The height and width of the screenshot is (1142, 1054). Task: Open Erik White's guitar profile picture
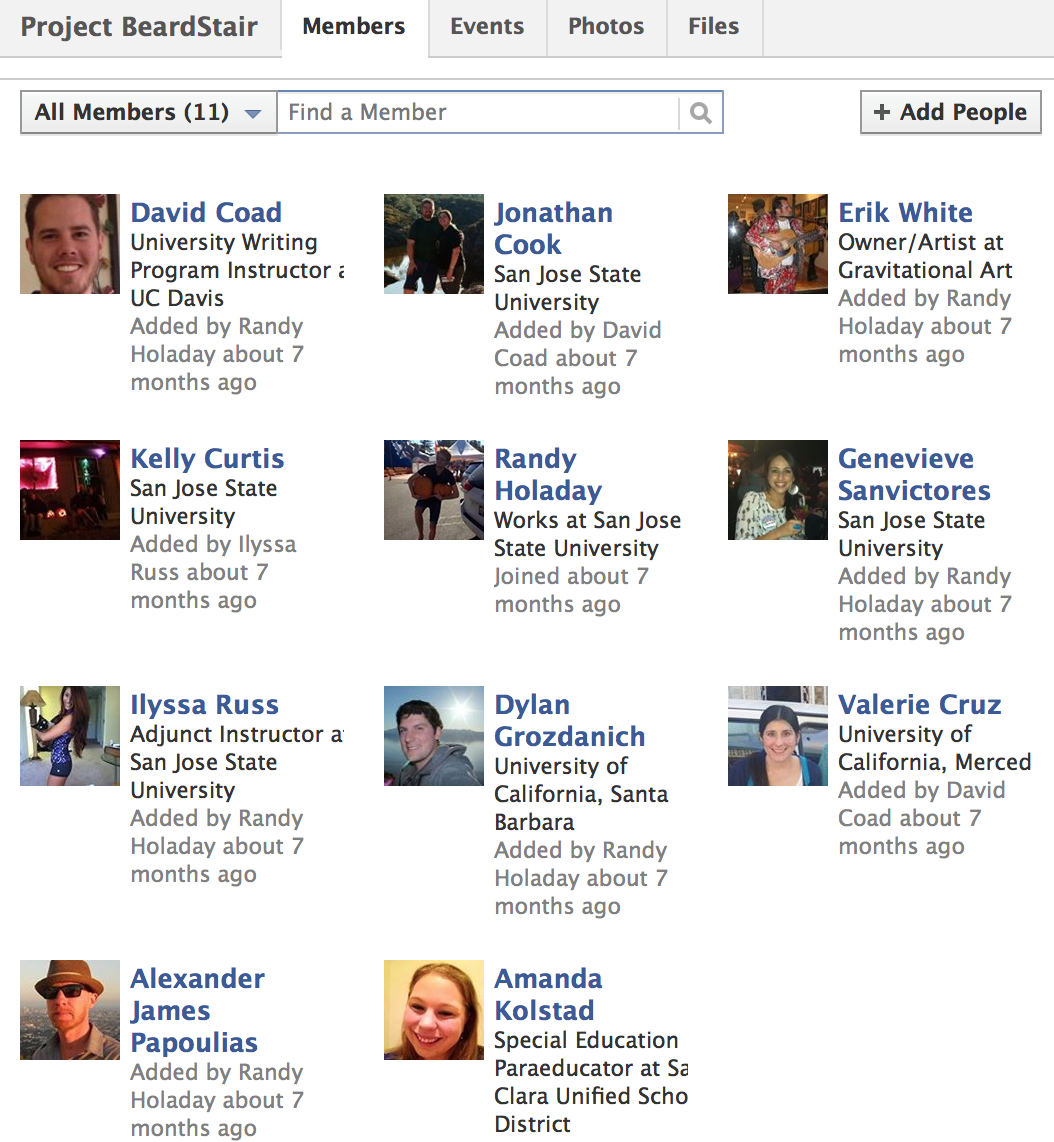tap(778, 244)
